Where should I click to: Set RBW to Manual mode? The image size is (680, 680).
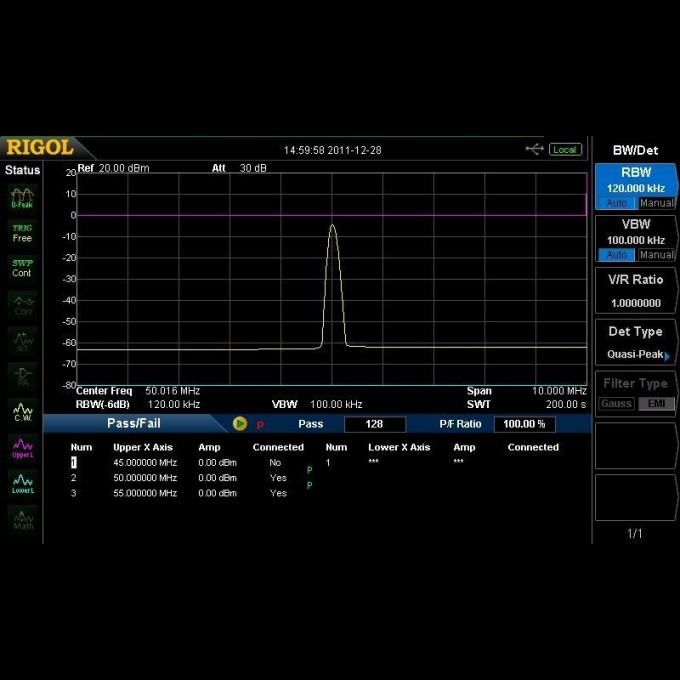coord(657,203)
